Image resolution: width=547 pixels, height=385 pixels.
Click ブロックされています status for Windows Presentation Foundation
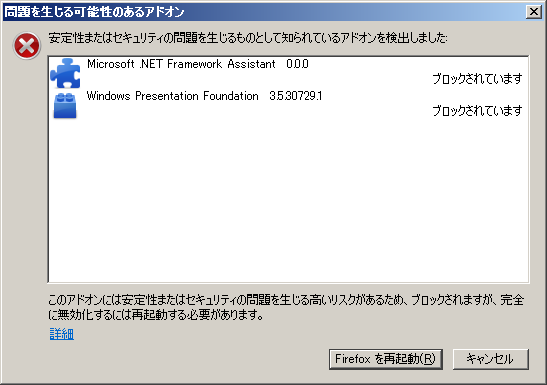click(x=477, y=111)
